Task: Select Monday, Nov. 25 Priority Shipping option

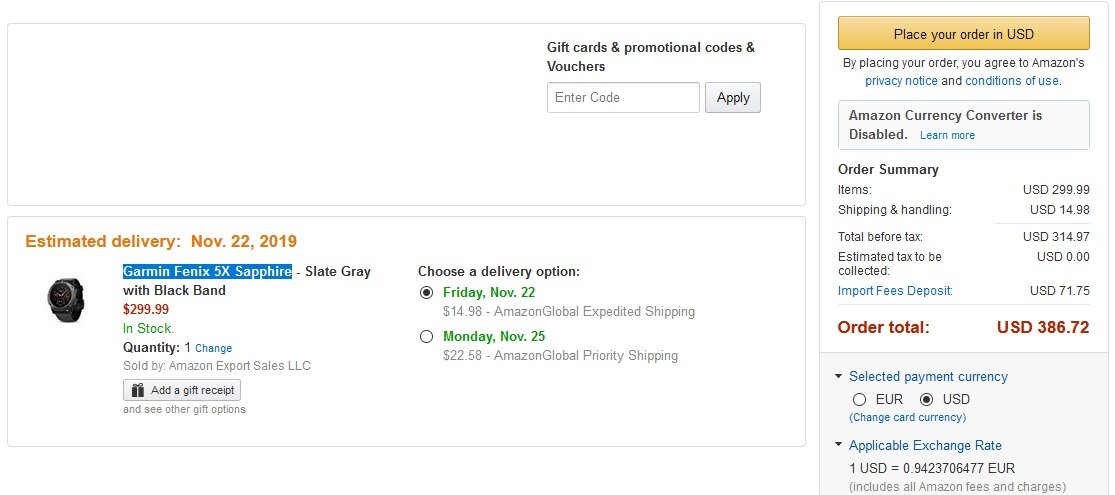Action: click(427, 336)
